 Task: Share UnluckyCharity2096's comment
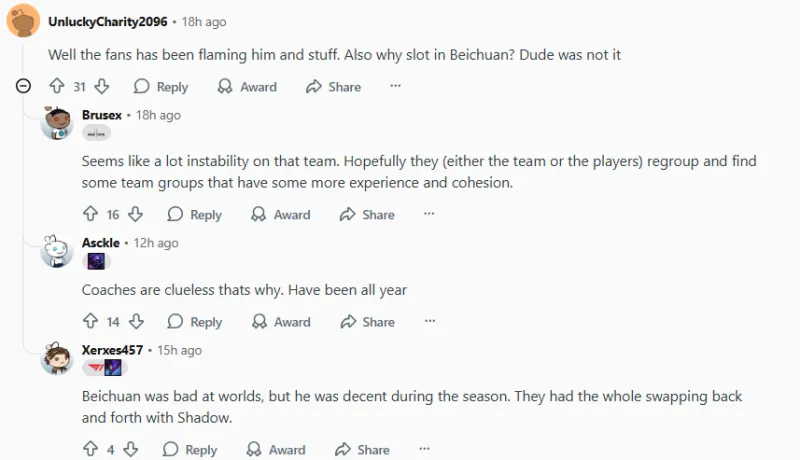coord(334,87)
